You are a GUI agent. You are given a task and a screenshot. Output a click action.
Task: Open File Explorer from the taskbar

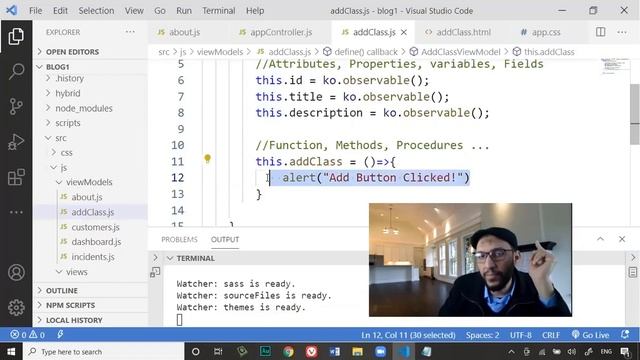[x=358, y=351]
